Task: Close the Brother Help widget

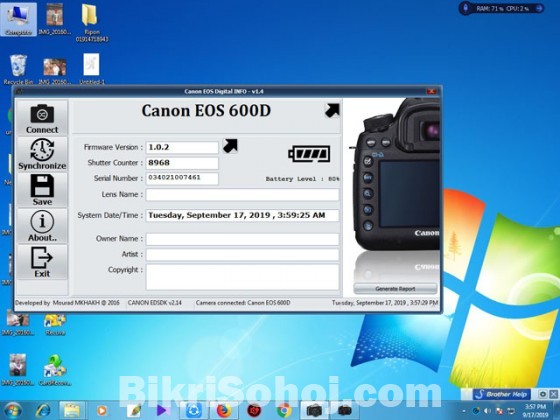Action: (553, 394)
